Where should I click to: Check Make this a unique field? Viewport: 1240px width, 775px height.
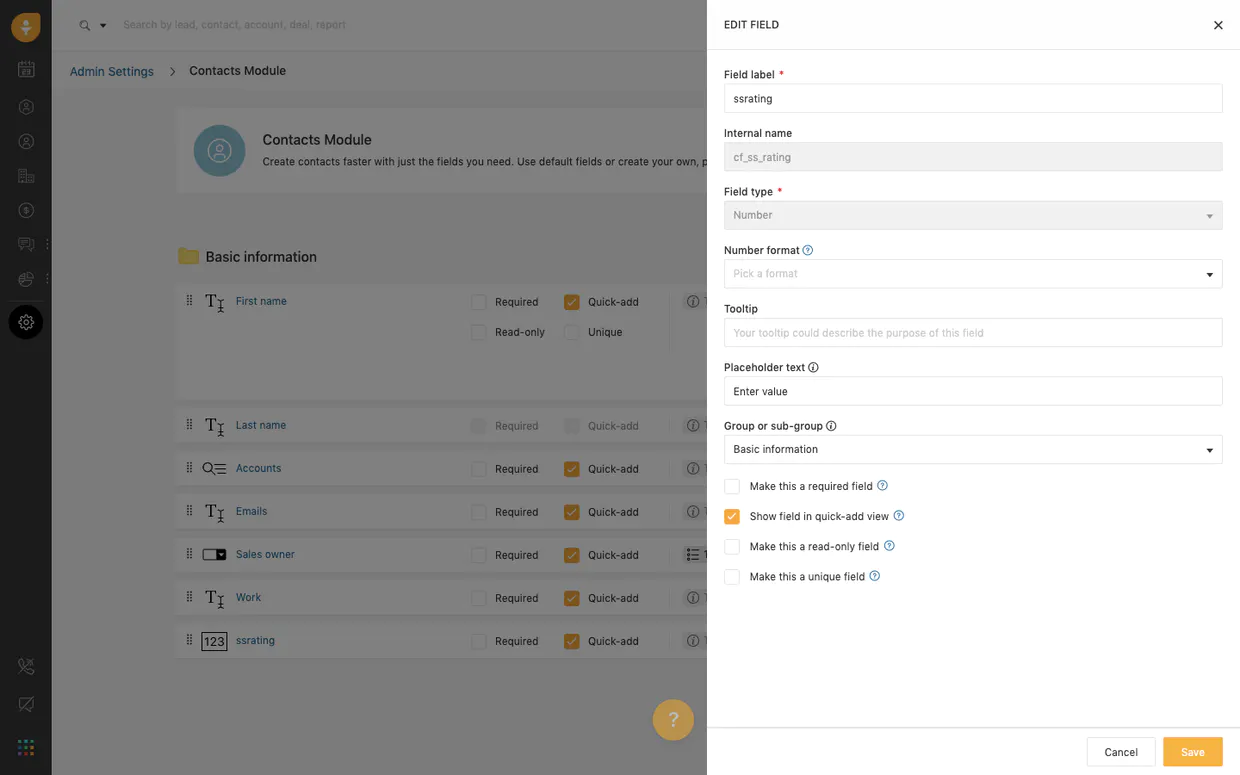[x=732, y=577]
